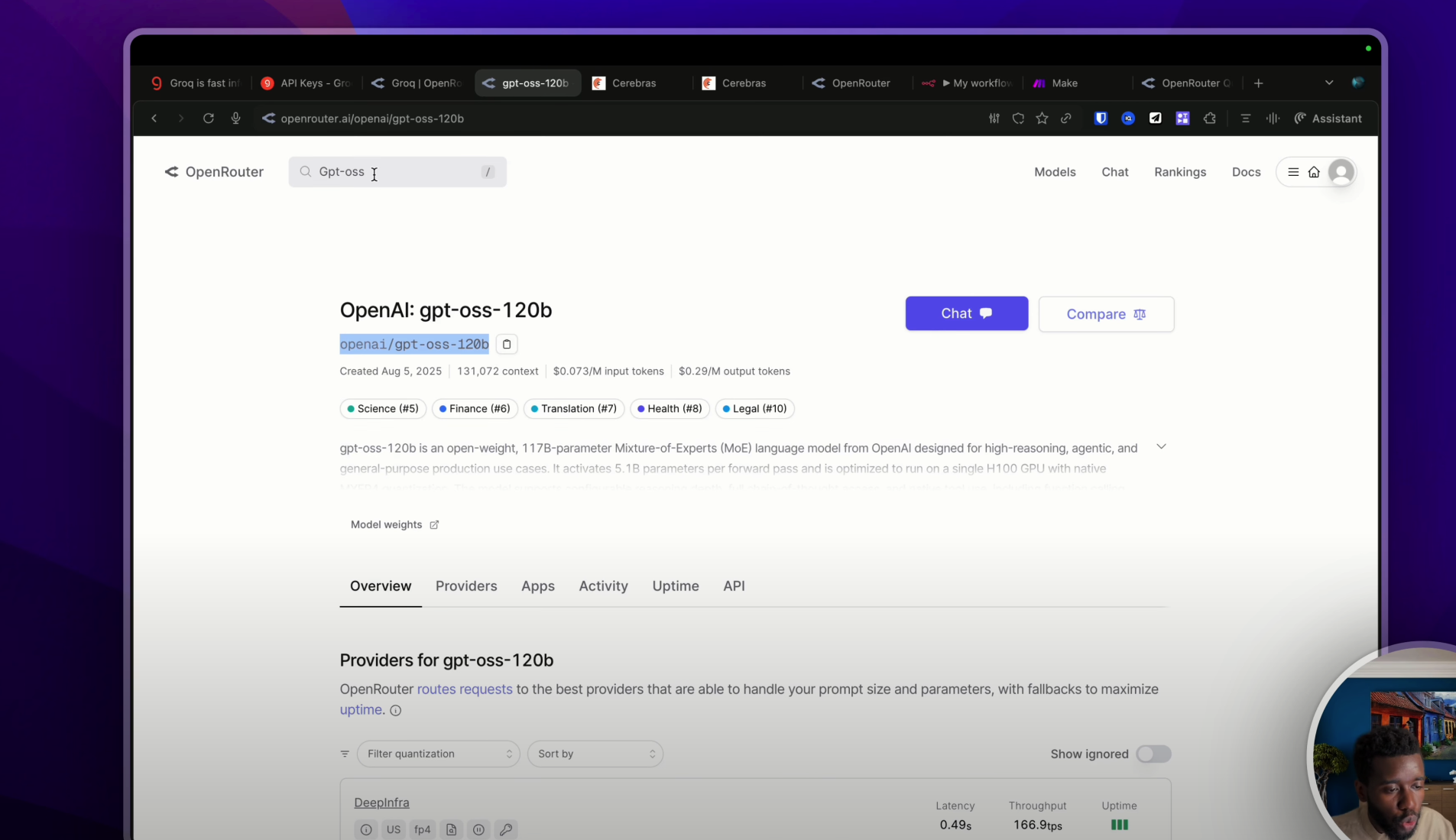Open the extensions puzzle icon

(1209, 118)
